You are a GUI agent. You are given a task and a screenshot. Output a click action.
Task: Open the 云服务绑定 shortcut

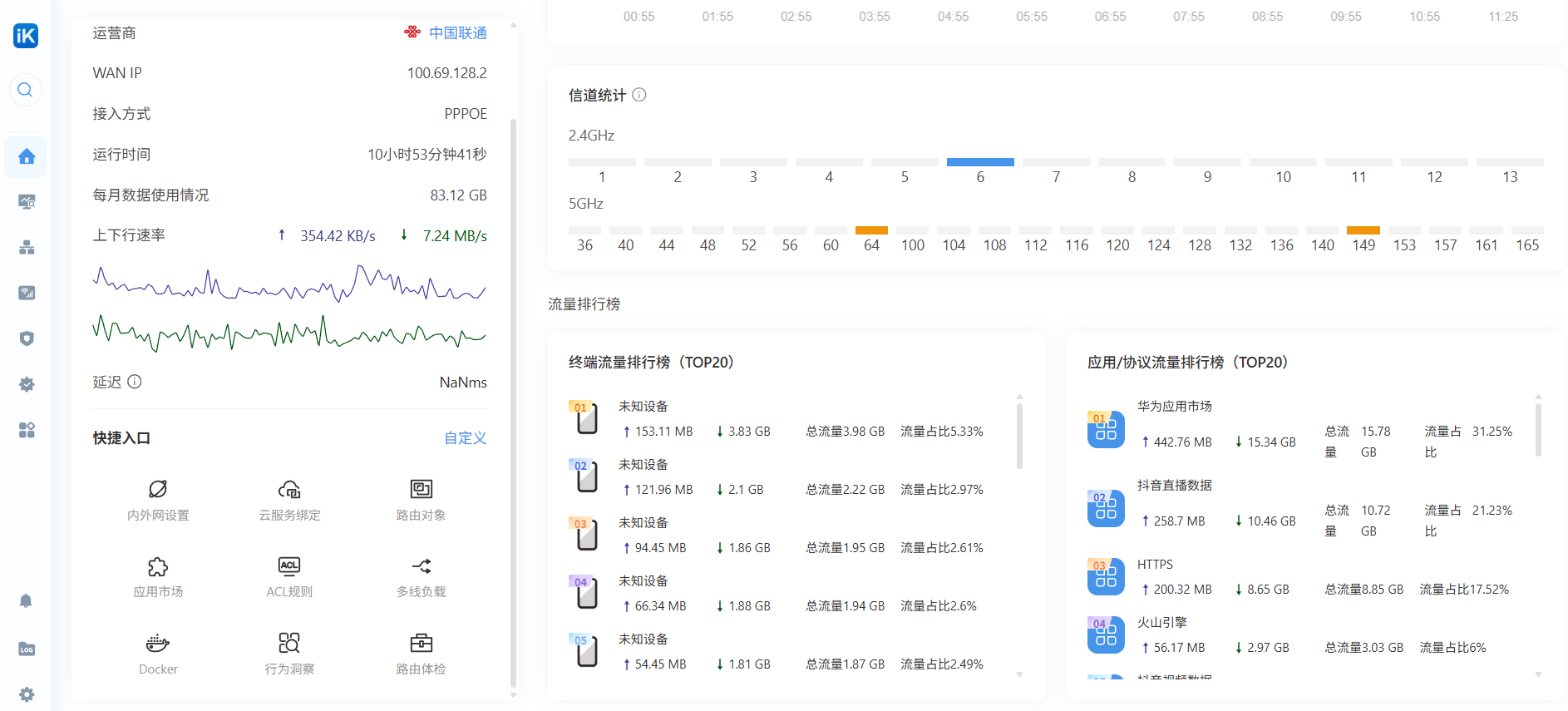pos(289,499)
